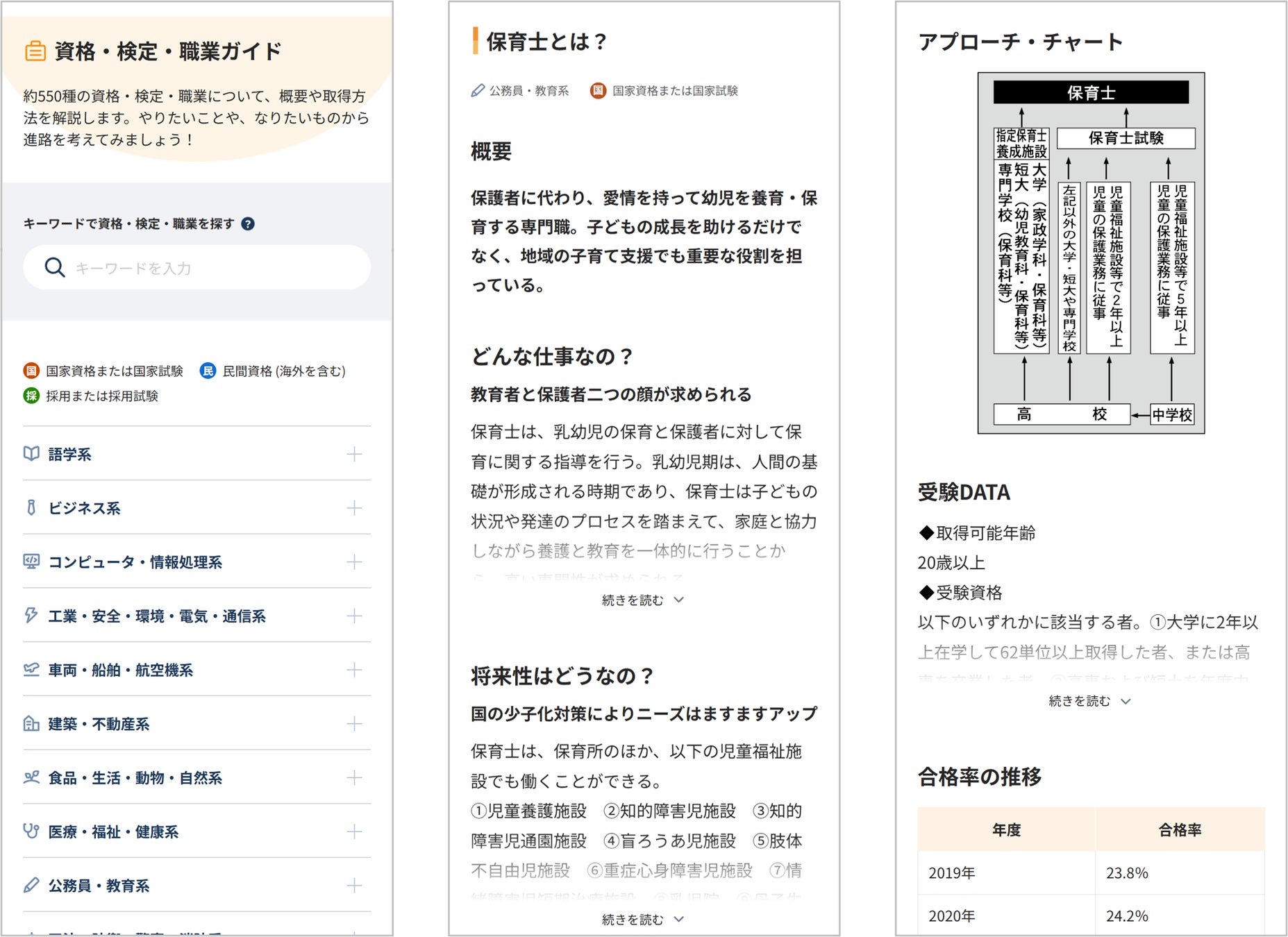Click the chevron beside 続きを読む under 受験DATA
This screenshot has width=1288, height=937.
coord(1126,701)
